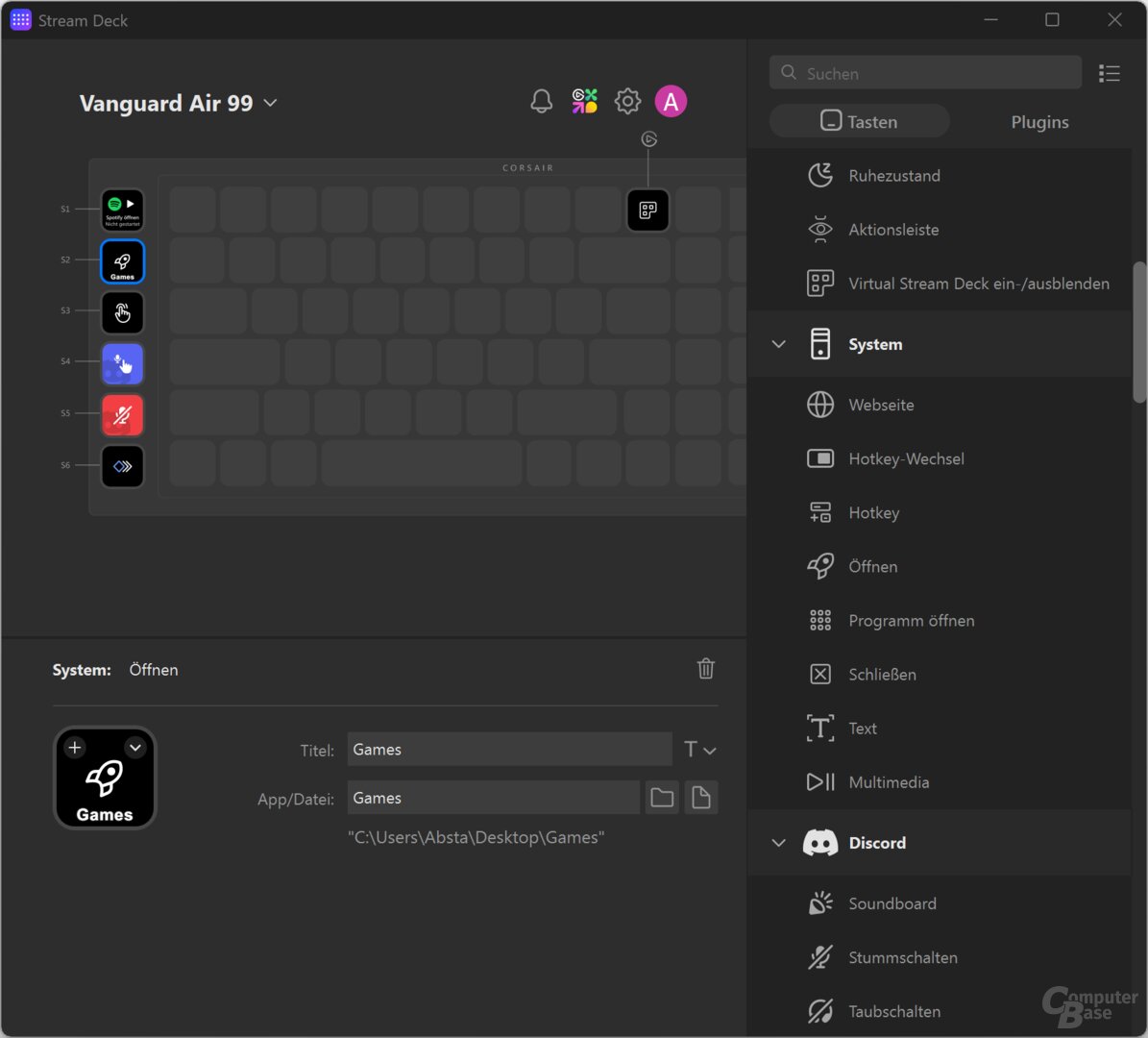
Task: Collapse the Discord category
Action: 779,843
